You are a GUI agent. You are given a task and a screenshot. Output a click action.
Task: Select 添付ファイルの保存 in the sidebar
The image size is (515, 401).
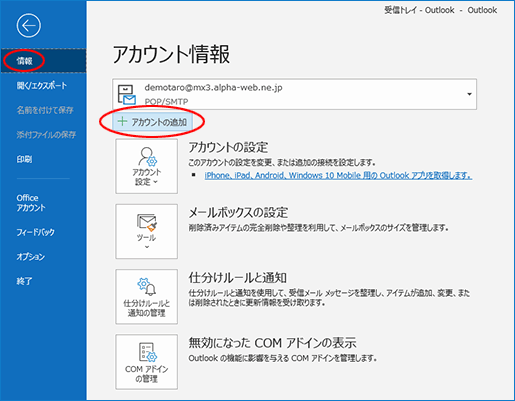point(46,135)
